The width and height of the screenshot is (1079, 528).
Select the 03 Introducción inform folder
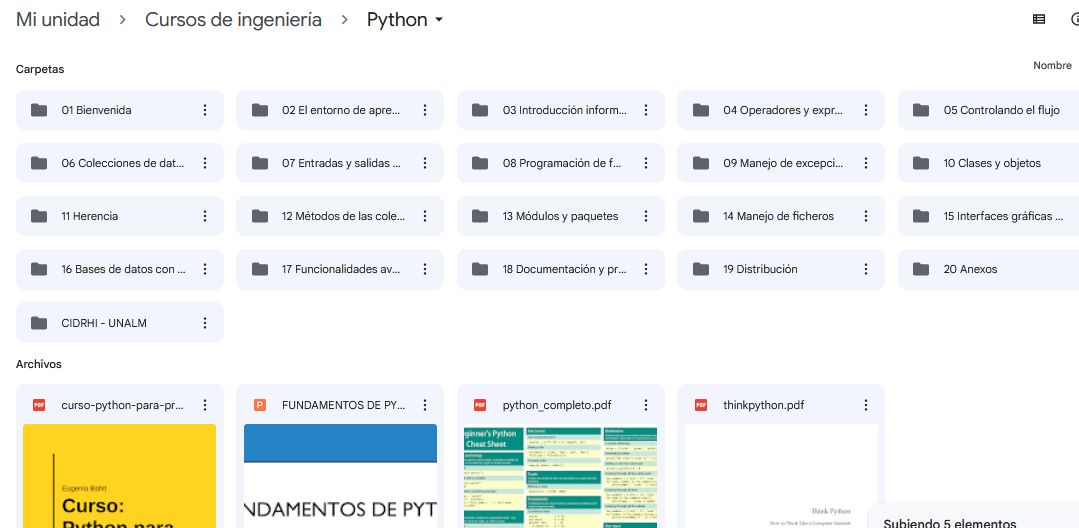coord(561,110)
